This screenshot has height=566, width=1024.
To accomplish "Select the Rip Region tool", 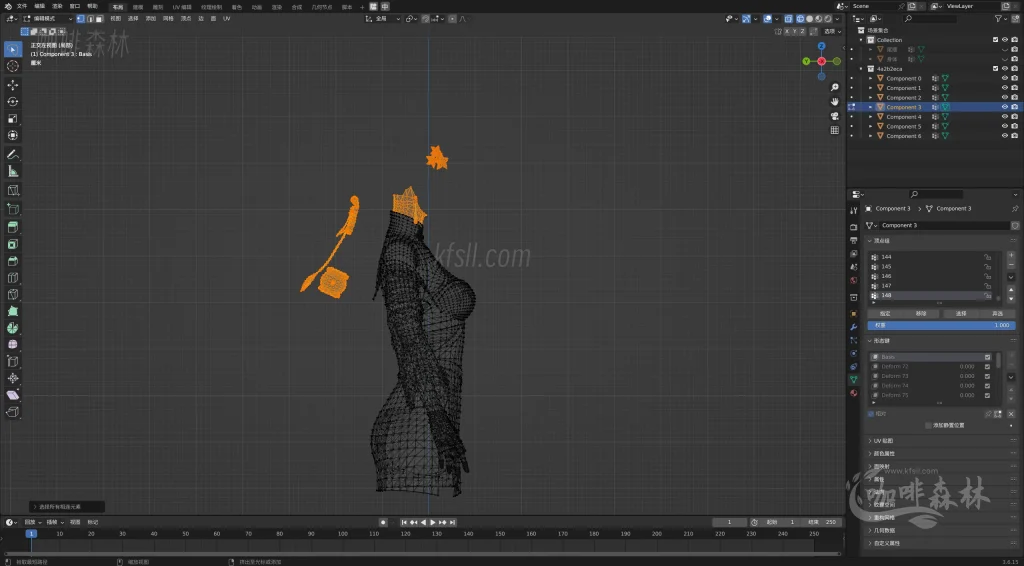I will tap(12, 412).
